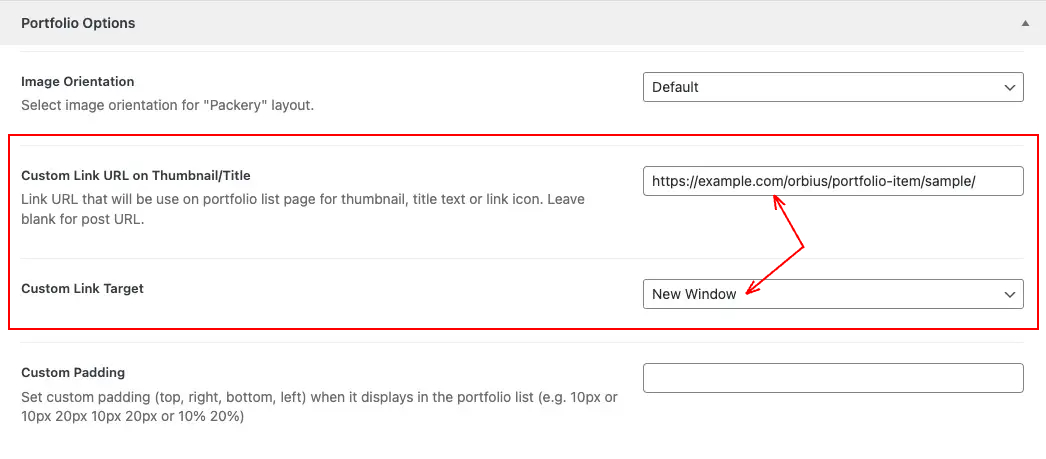Click the Default value in orientation select
Viewport: 1046px width, 459px height.
tap(675, 87)
